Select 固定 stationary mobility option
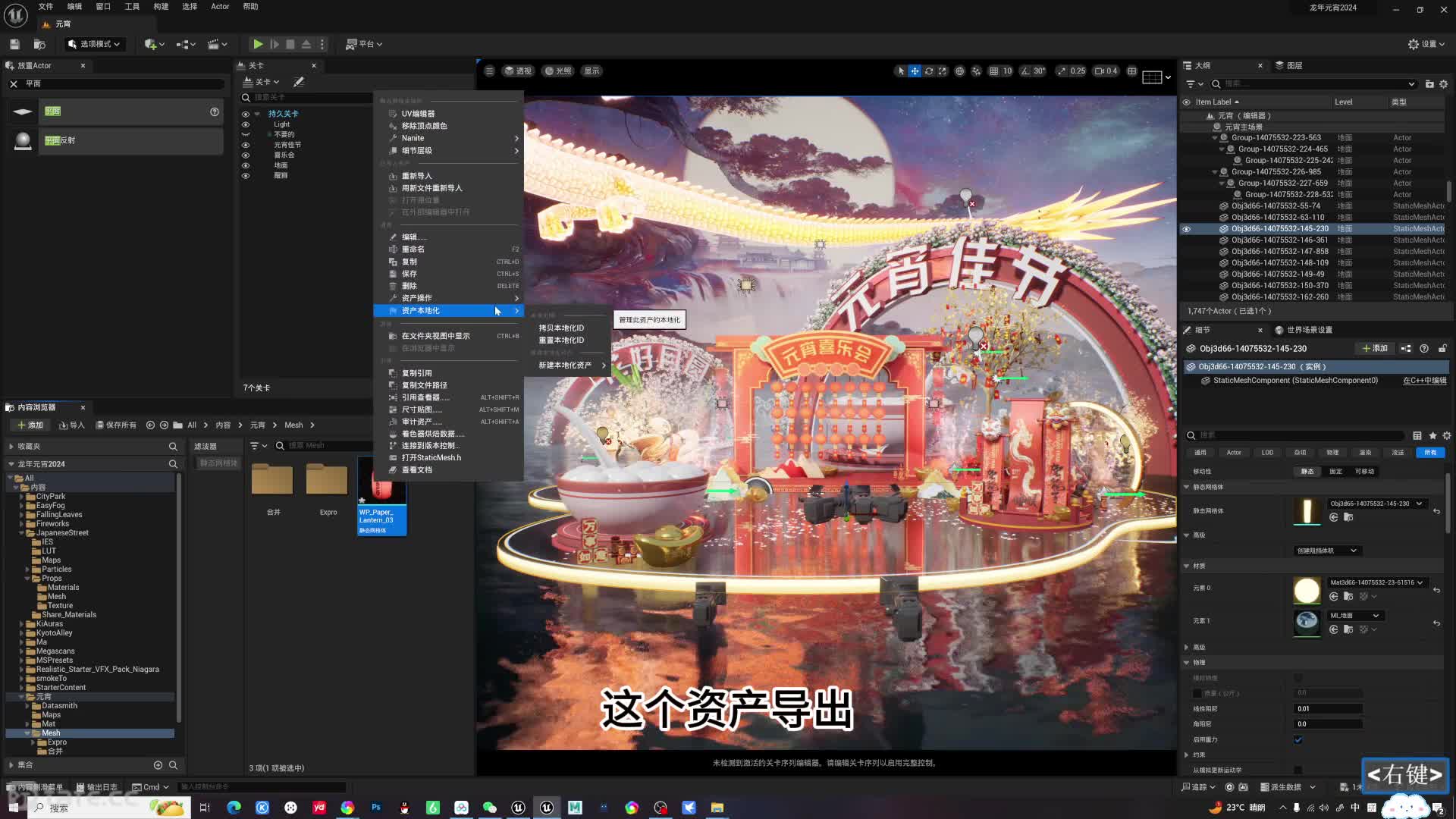This screenshot has height=819, width=1456. (1335, 472)
